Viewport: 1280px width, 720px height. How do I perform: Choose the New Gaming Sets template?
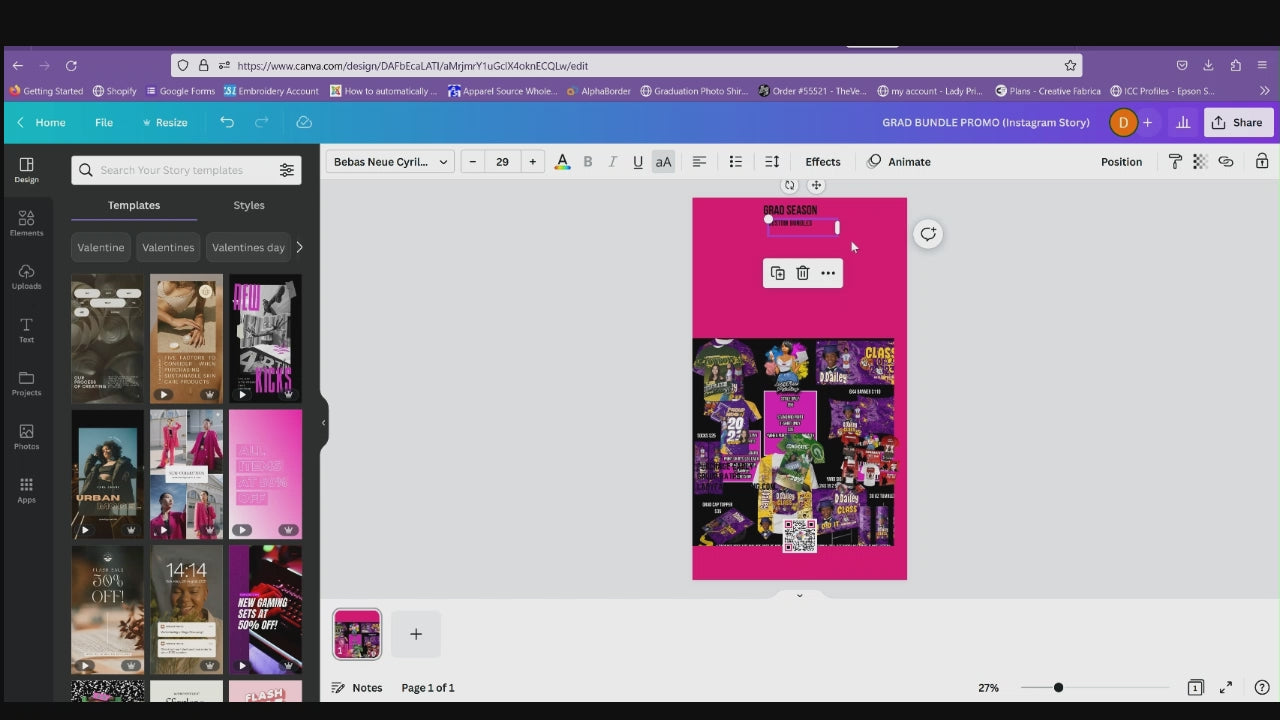pyautogui.click(x=265, y=610)
